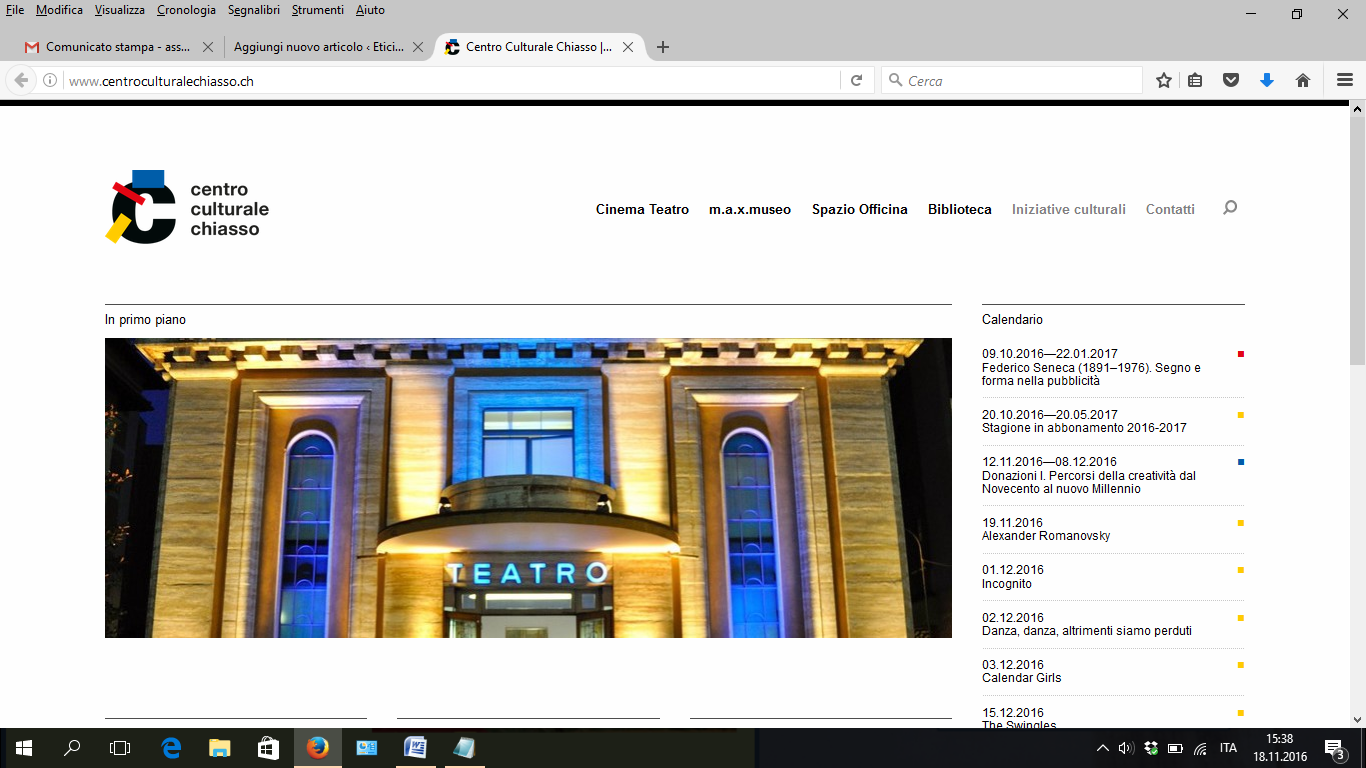
Task: Open Calendar Girls event
Action: (1113, 671)
